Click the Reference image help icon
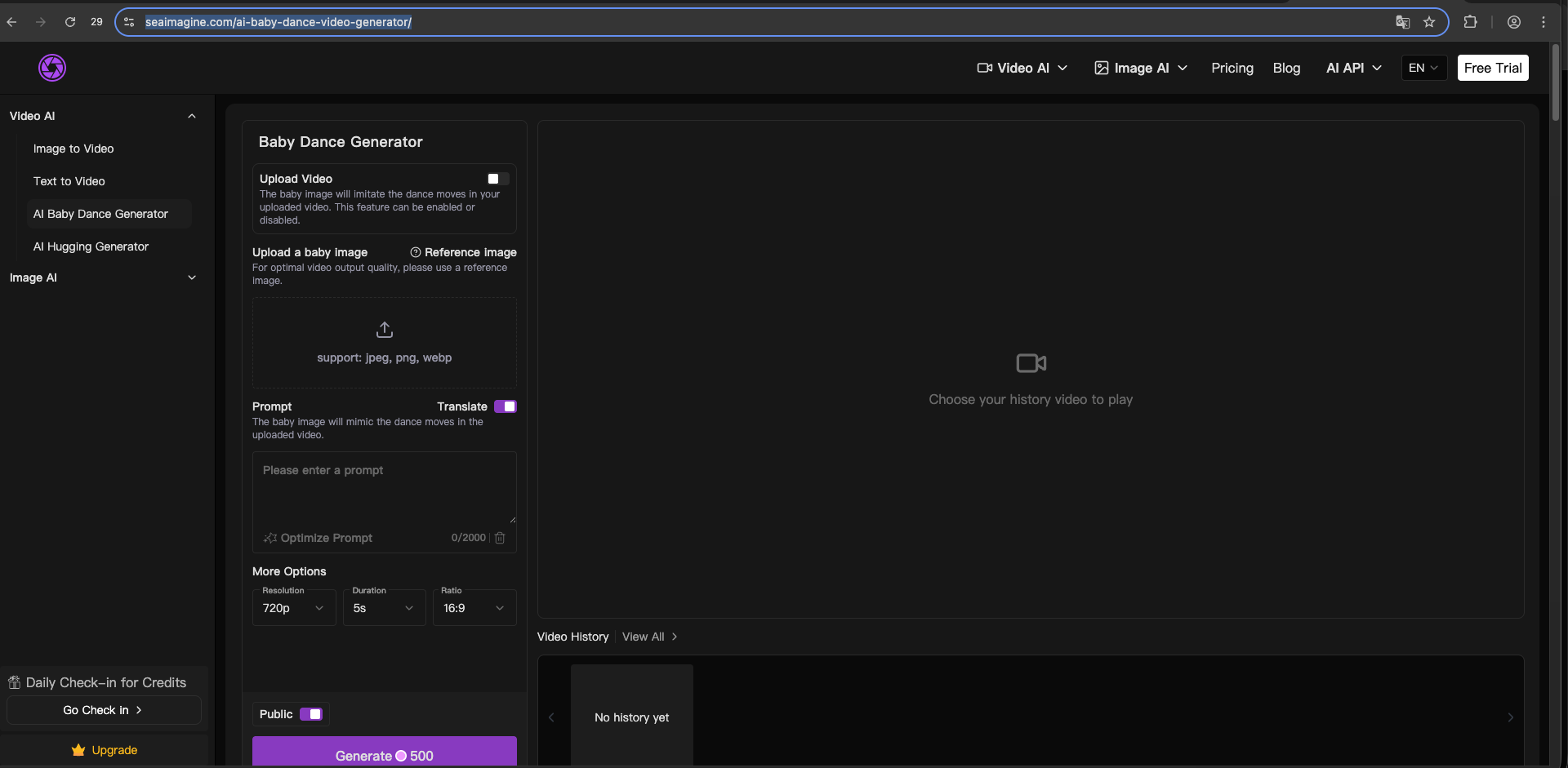This screenshot has height=768, width=1568. [415, 252]
